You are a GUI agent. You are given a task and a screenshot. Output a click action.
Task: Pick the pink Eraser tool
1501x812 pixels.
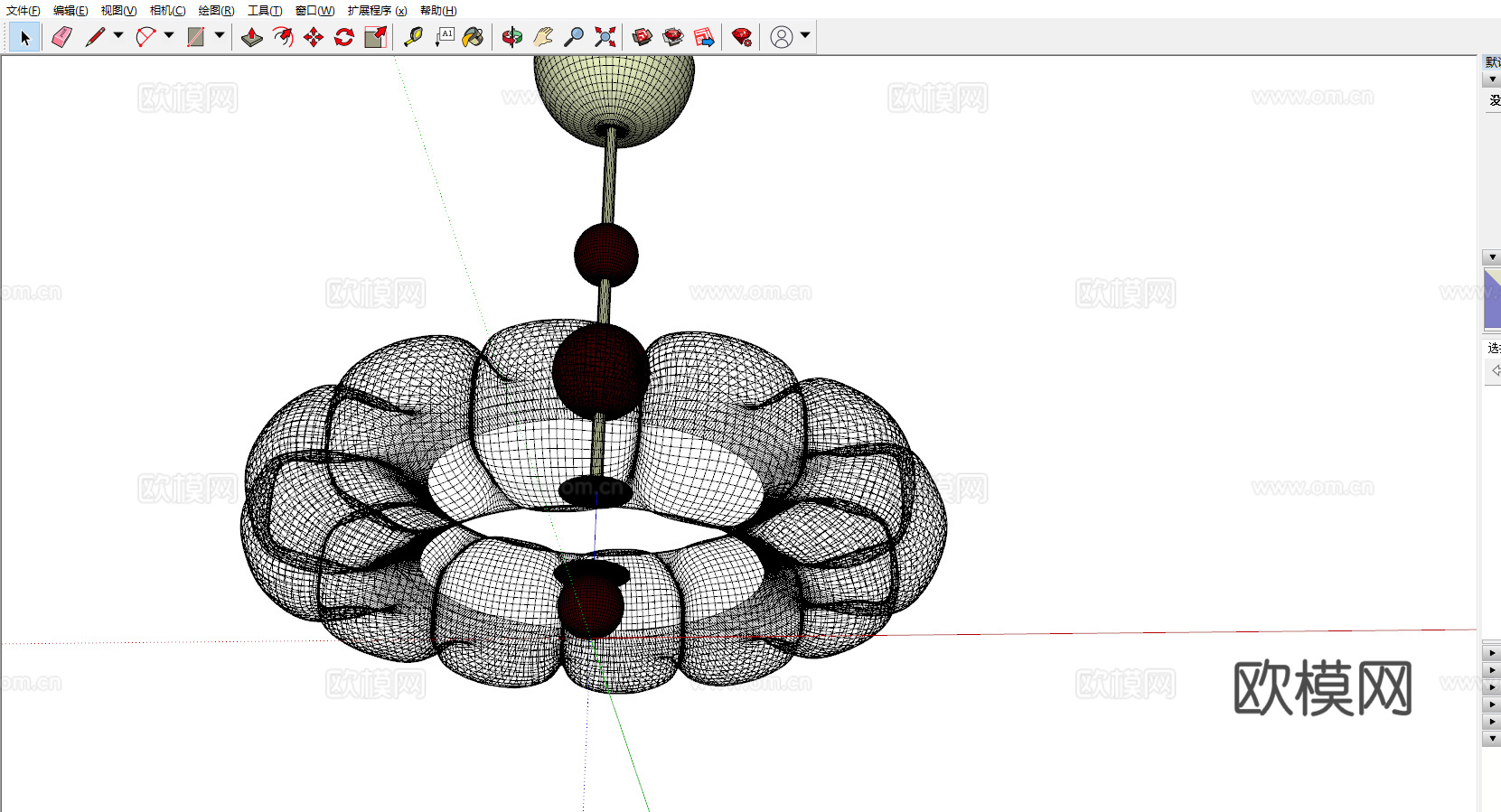point(61,37)
